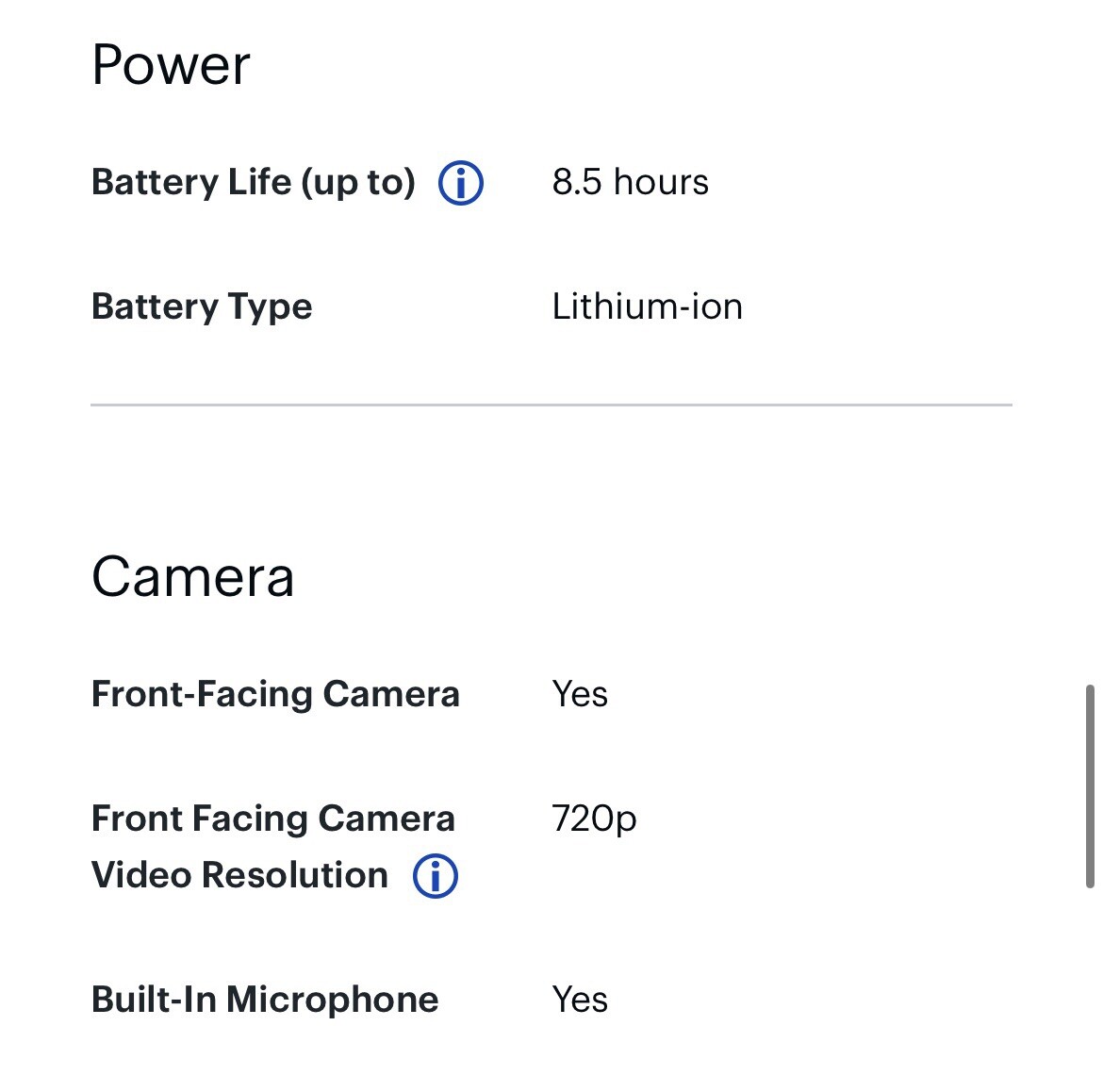
Task: Click the Battery Type label
Action: [x=202, y=306]
